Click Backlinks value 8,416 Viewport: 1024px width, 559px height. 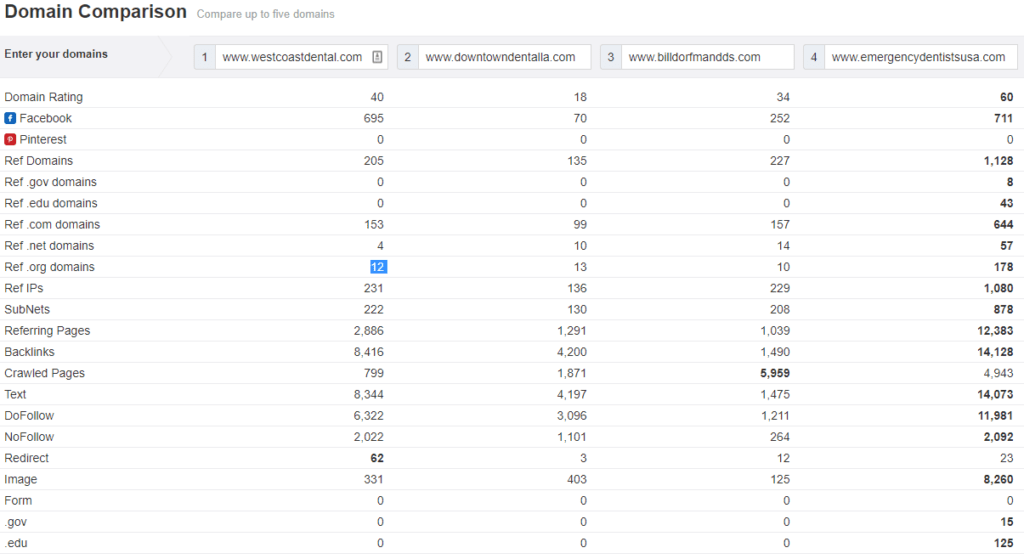coord(369,352)
